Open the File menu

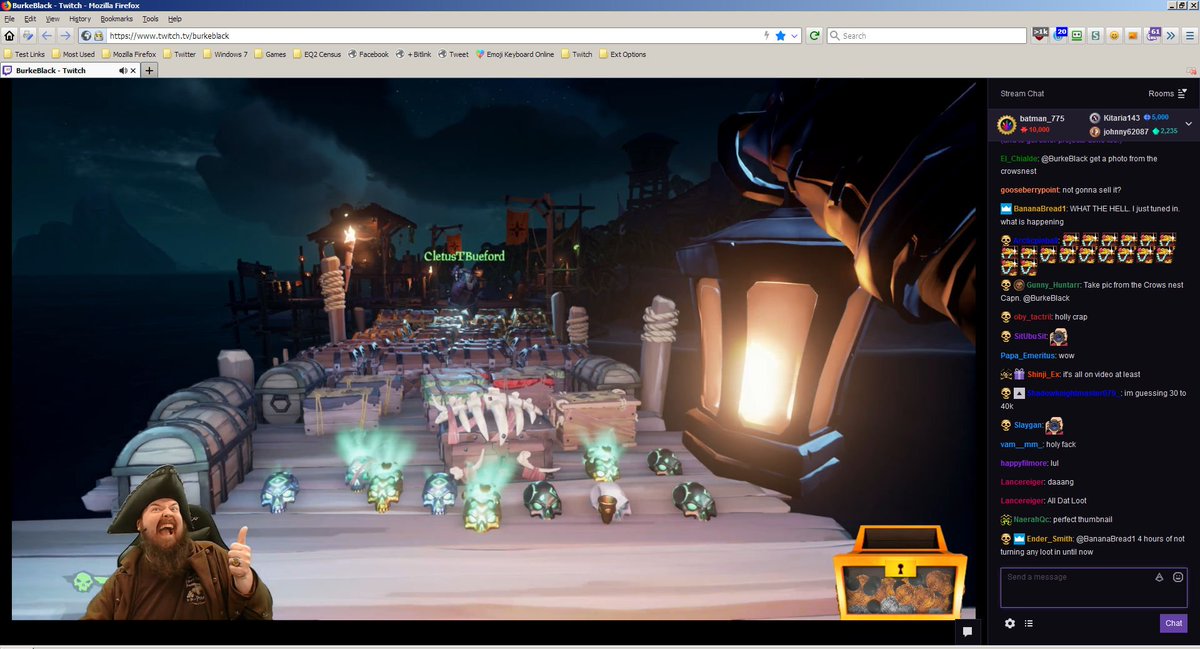click(10, 19)
